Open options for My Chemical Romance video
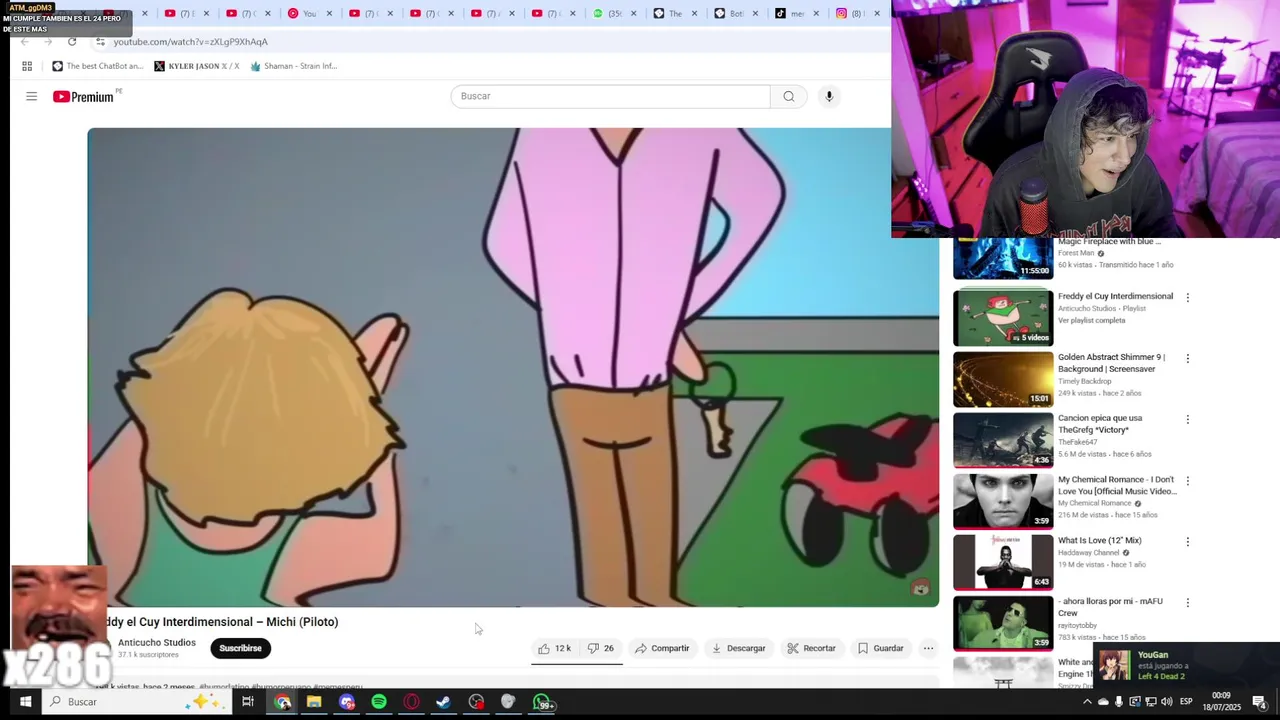 click(x=1188, y=481)
